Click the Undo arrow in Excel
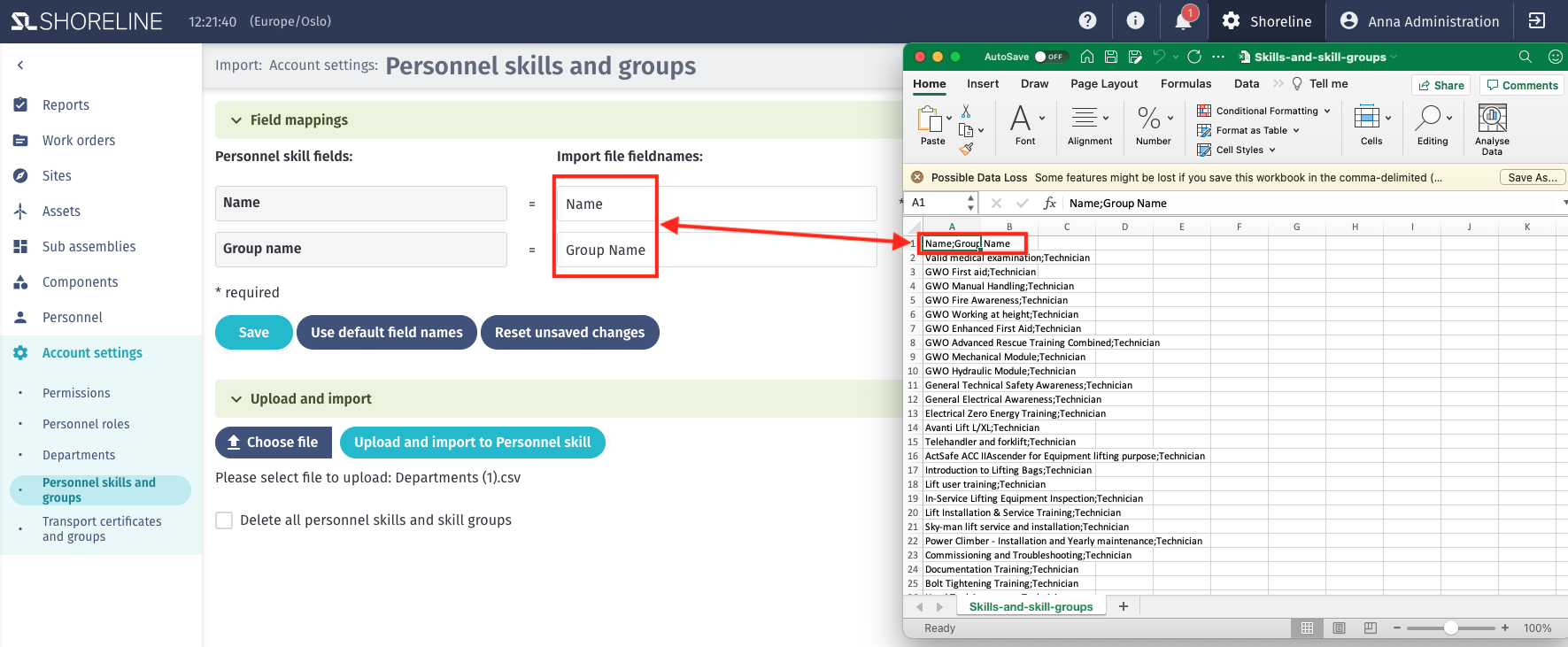Image resolution: width=1568 pixels, height=647 pixels. point(1159,57)
